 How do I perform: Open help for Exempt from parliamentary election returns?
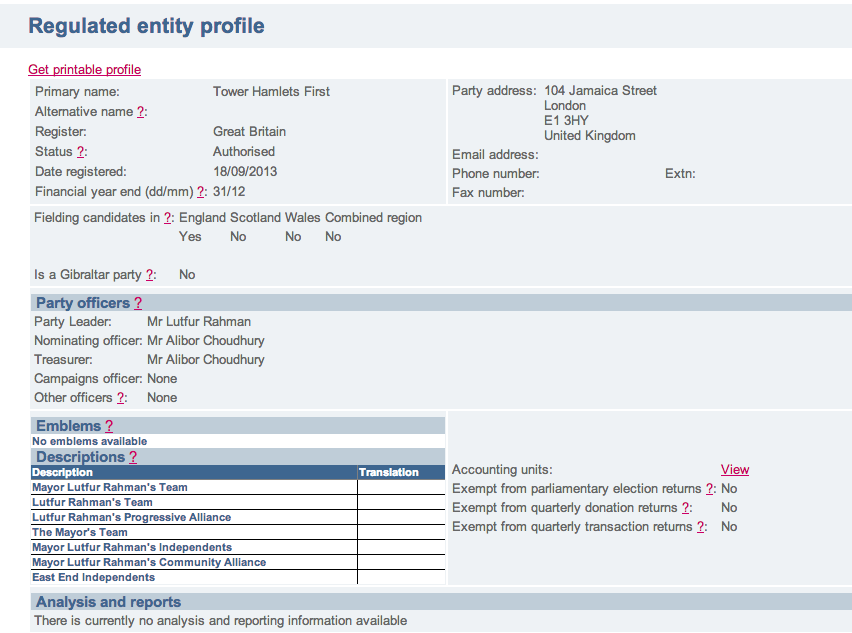tap(710, 489)
